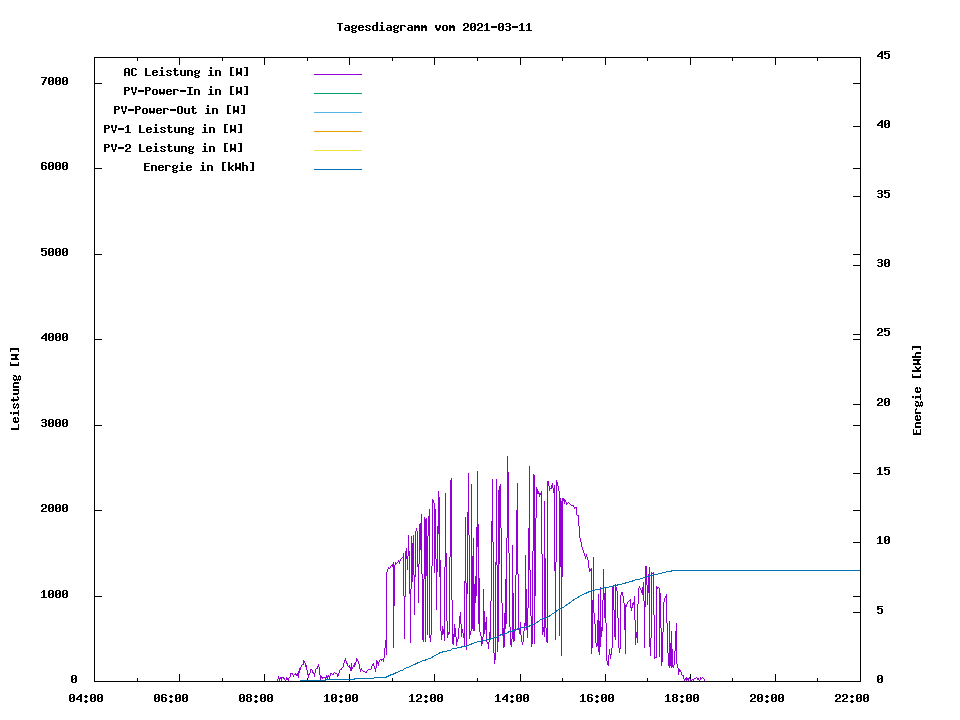Click the yellow PV-2 Leistung legend line sample

click(x=337, y=150)
